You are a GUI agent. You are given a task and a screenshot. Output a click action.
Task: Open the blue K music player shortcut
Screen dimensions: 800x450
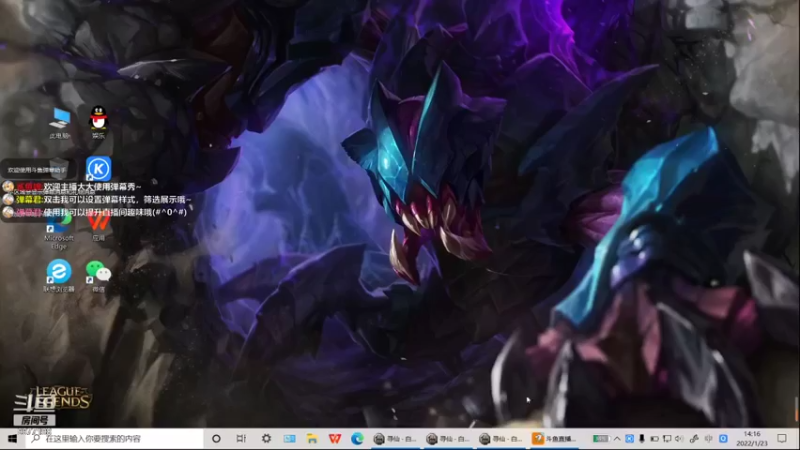(x=98, y=168)
